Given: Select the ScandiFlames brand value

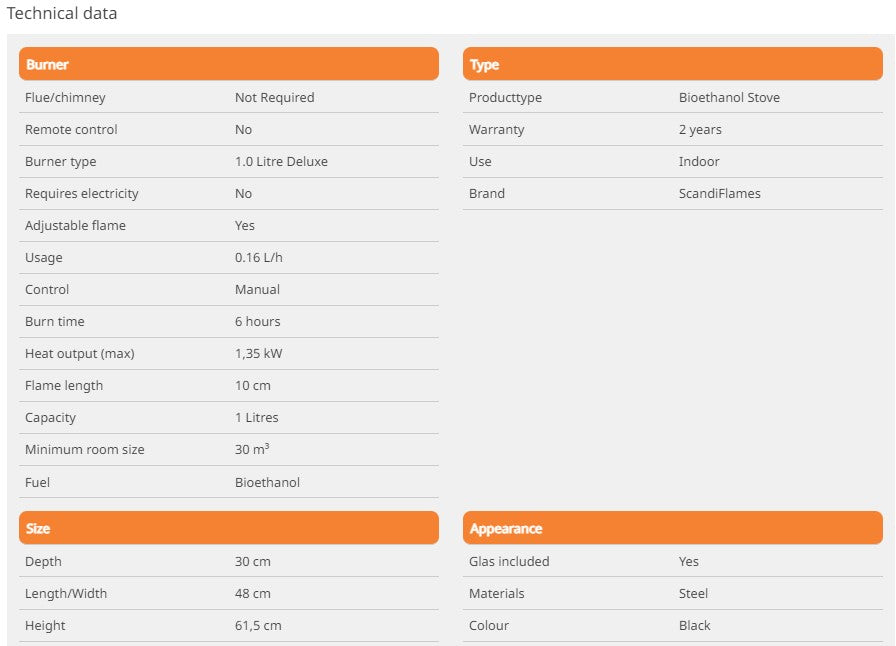Looking at the screenshot, I should pos(719,194).
